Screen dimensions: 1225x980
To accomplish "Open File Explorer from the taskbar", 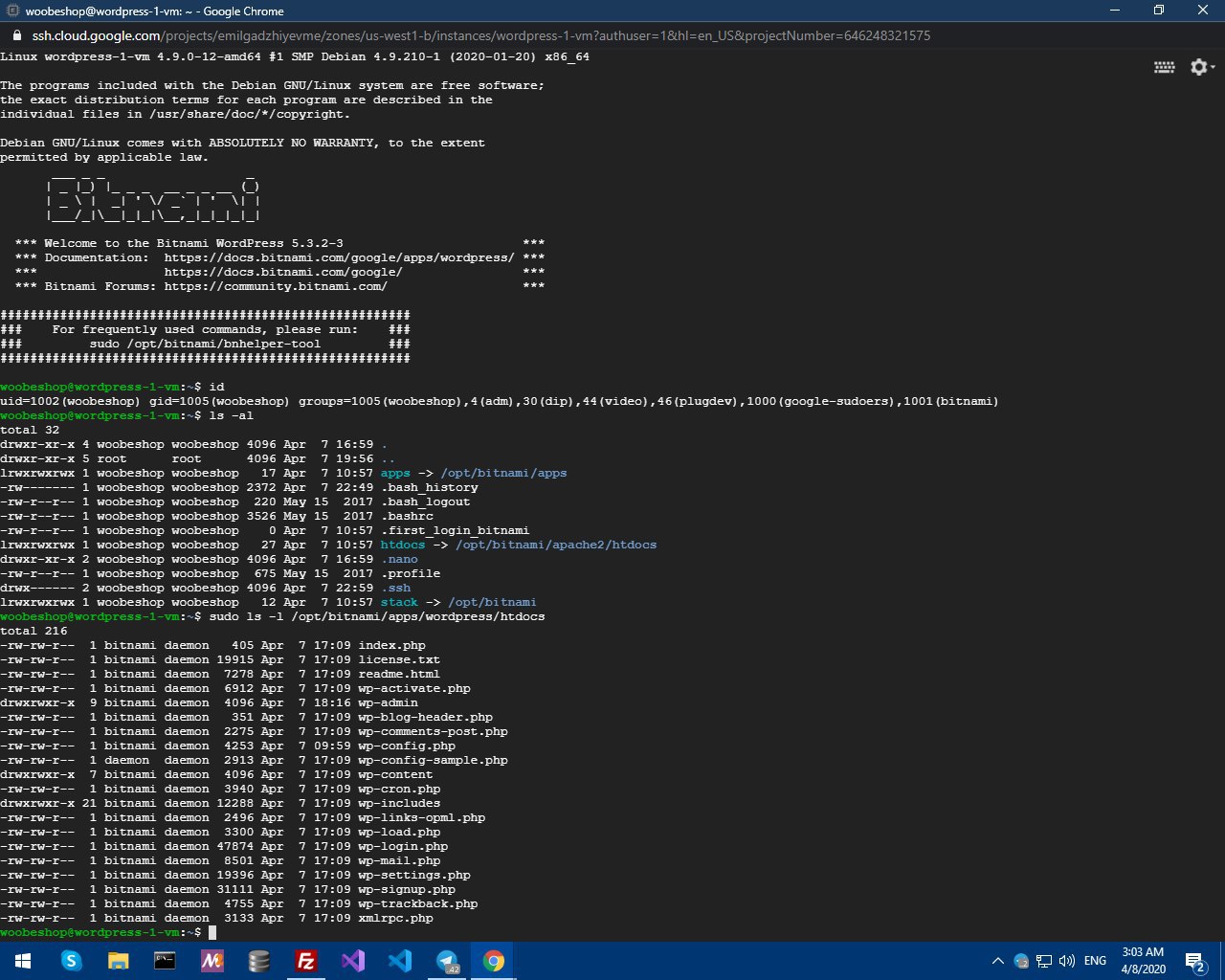I will point(118,961).
